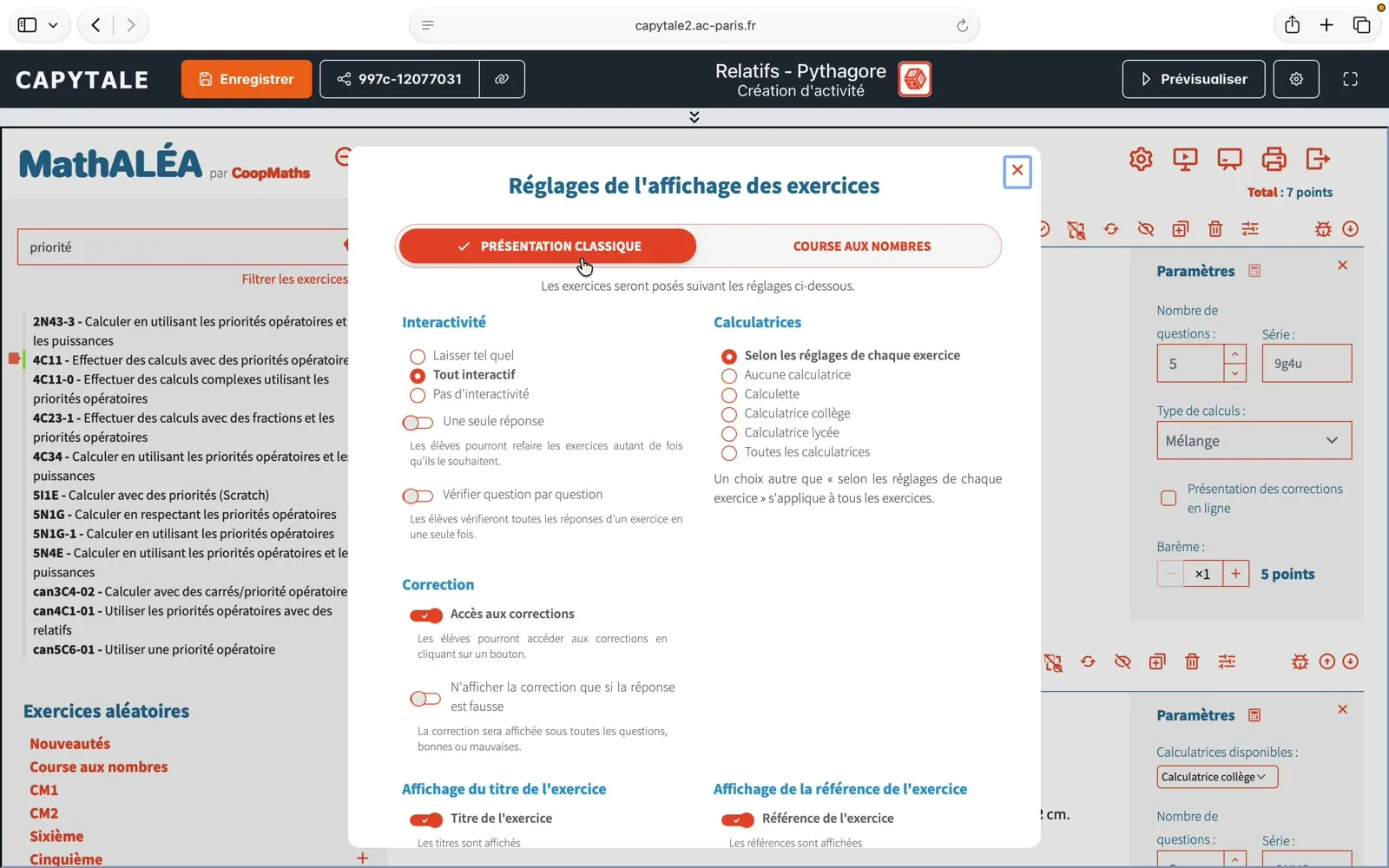Open the CM1 exercises category

[44, 790]
